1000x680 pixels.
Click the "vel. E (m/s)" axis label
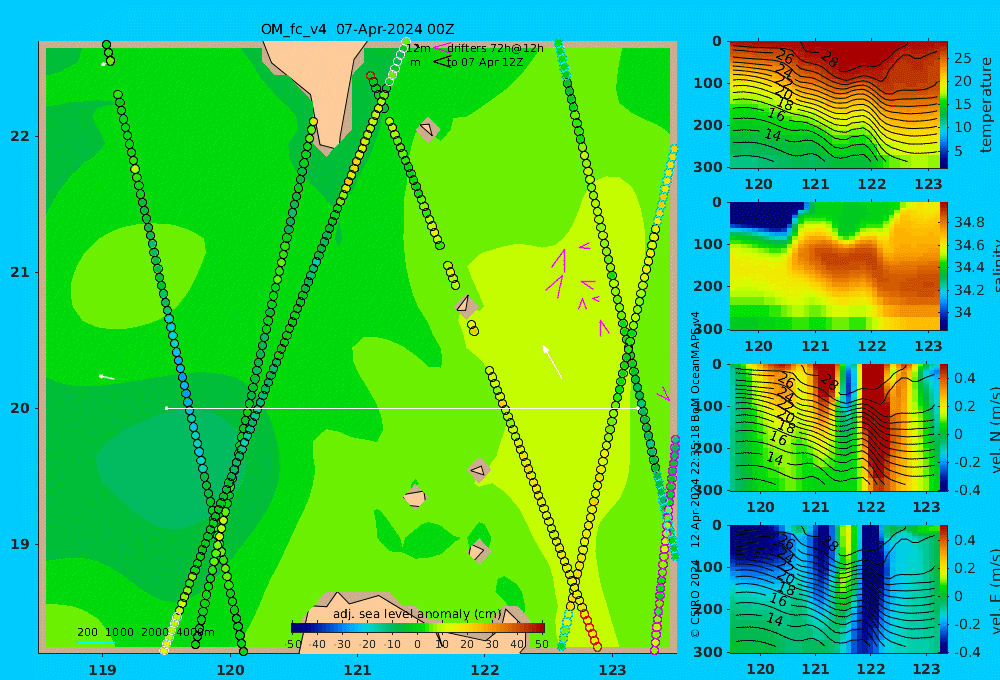994,591
